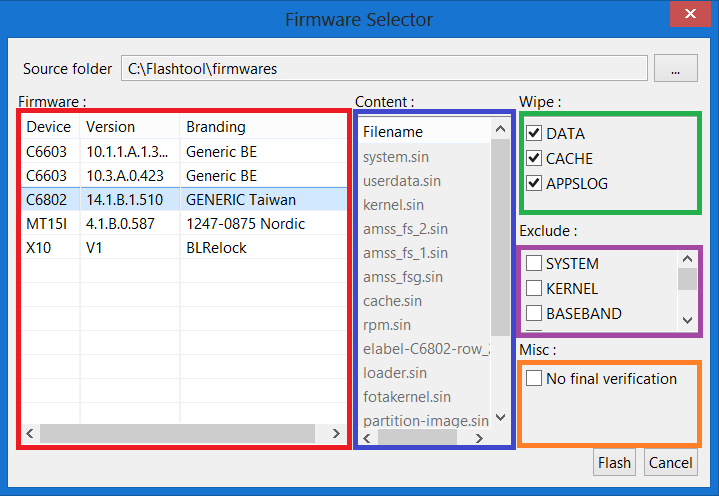
Task: Click the elabel-C6802-row file entry
Action: click(x=425, y=349)
